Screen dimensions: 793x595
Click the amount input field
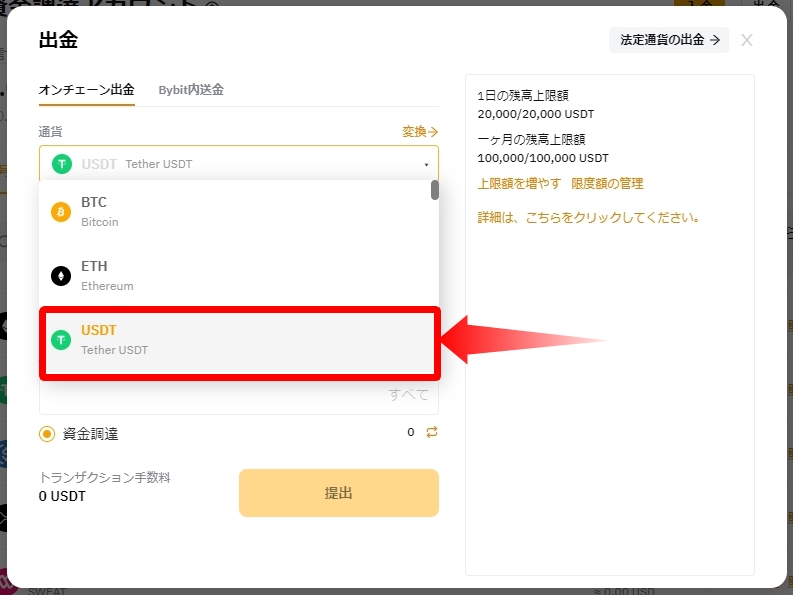pos(239,397)
